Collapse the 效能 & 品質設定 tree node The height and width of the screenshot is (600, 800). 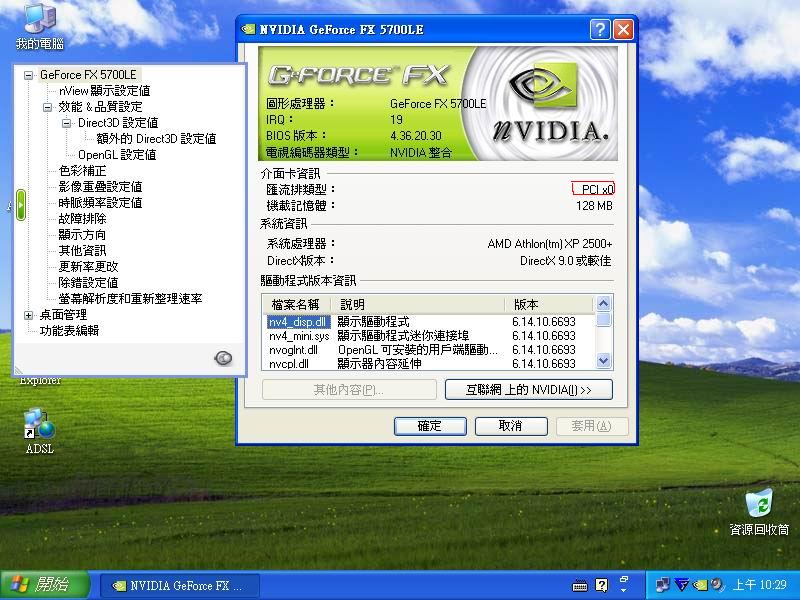click(47, 107)
